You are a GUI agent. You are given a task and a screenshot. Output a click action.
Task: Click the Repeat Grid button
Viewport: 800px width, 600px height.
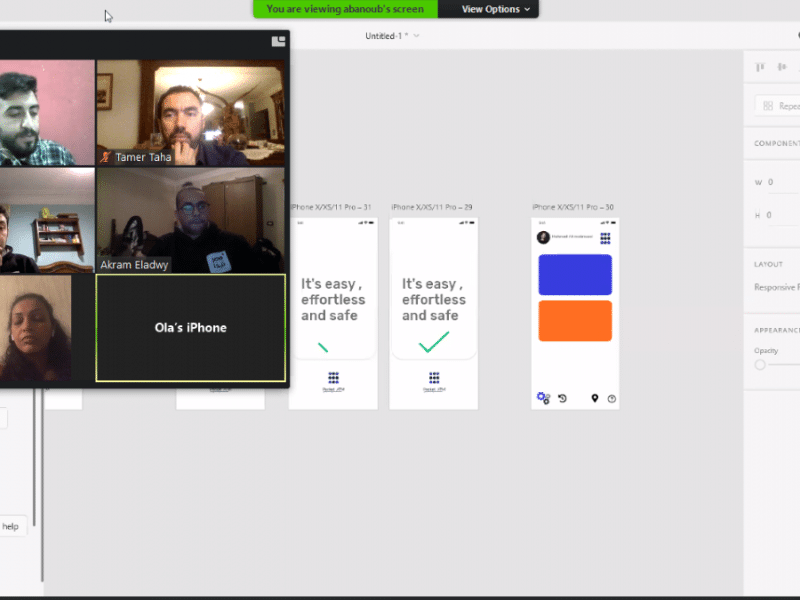point(778,106)
